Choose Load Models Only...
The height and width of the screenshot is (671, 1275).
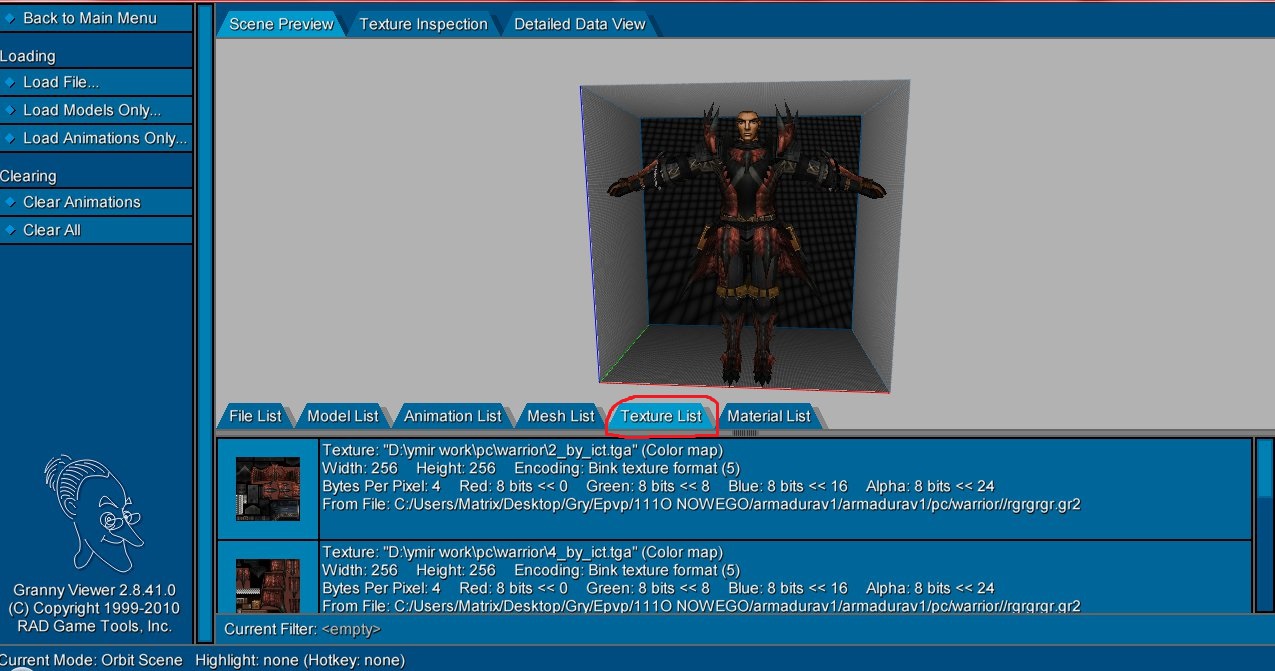(95, 110)
